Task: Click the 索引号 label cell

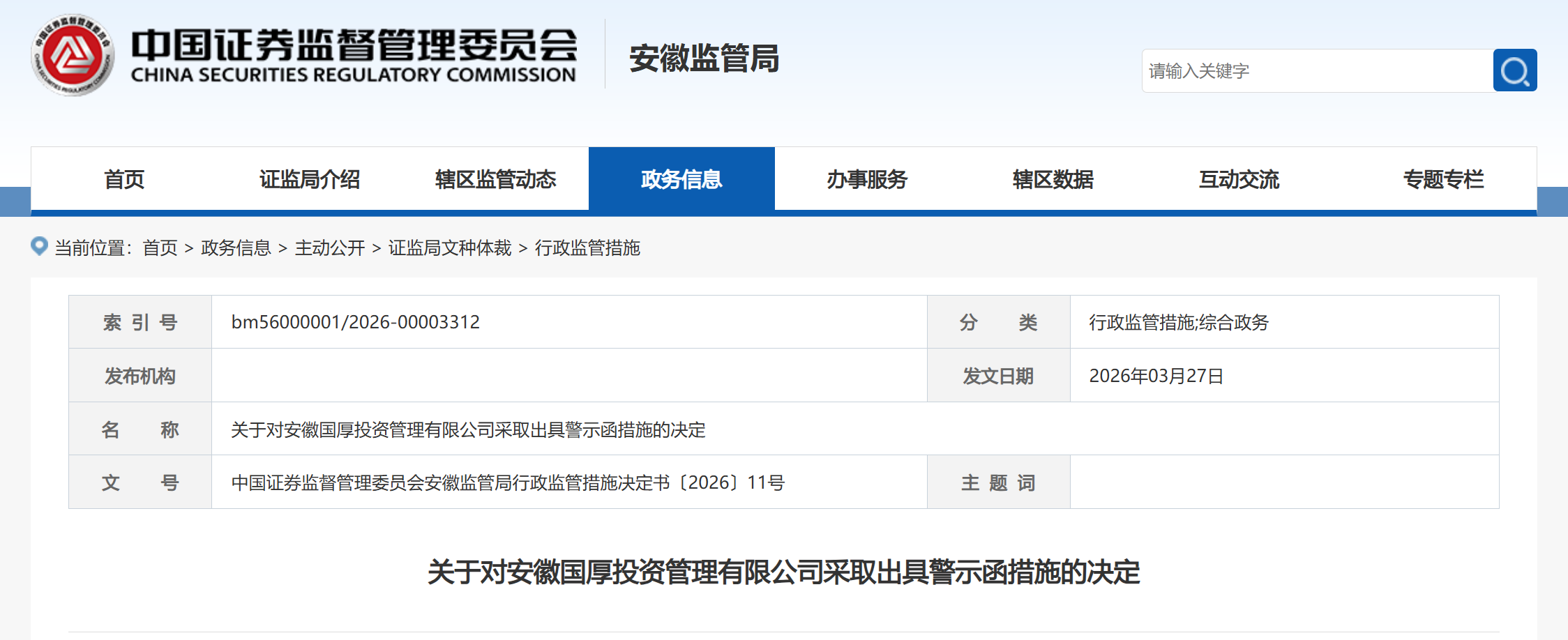Action: tap(140, 322)
